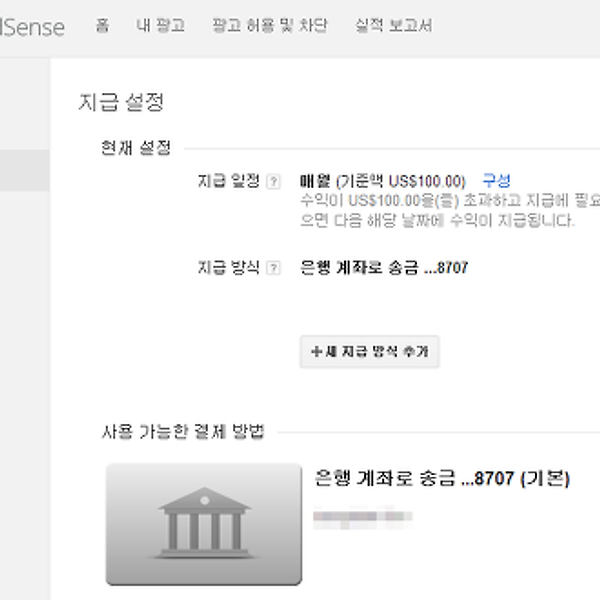Open the 실적 보고서 tab
Screen dimensions: 600x600
click(x=393, y=26)
